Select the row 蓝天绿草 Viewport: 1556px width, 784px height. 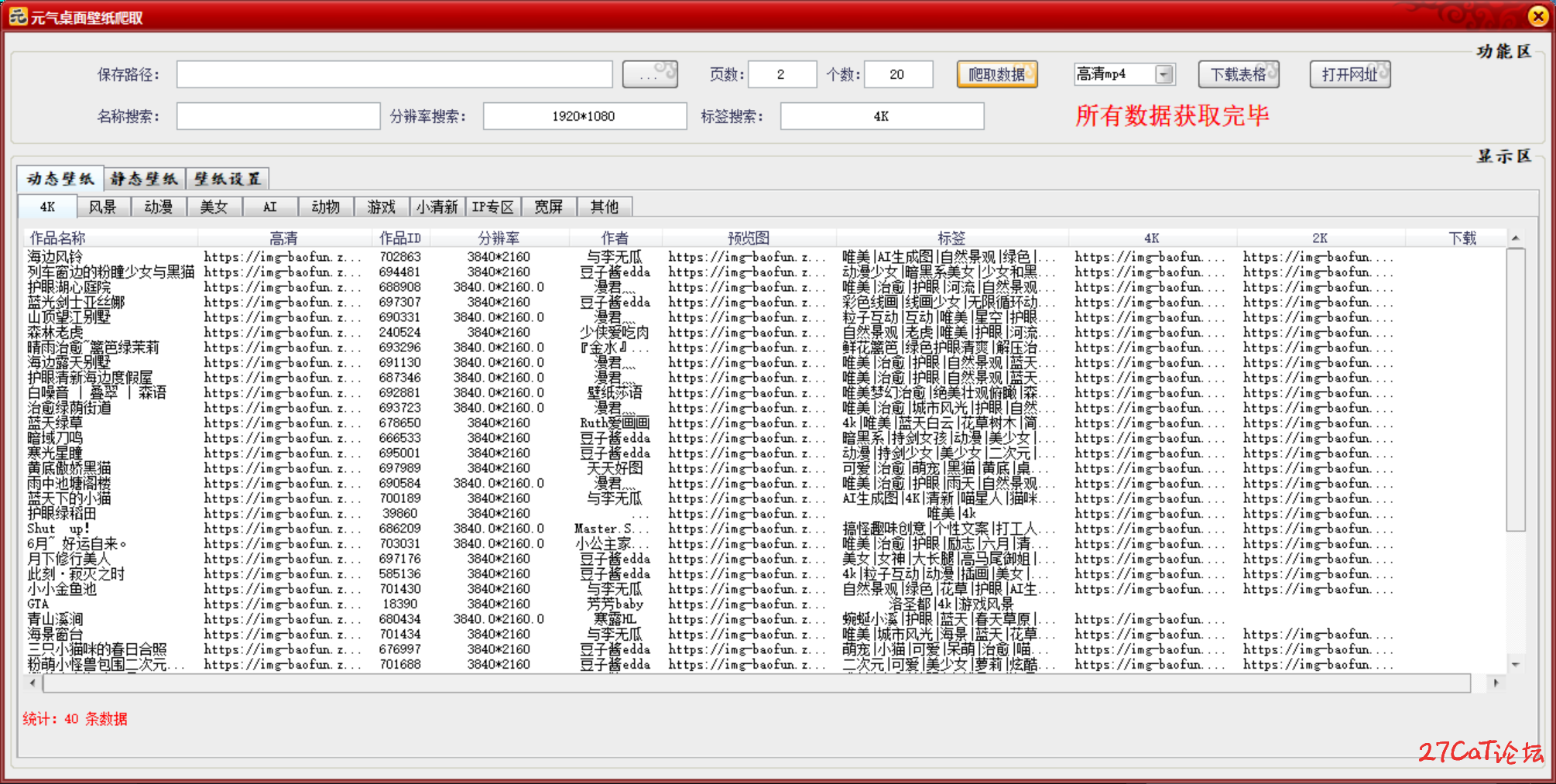766,423
